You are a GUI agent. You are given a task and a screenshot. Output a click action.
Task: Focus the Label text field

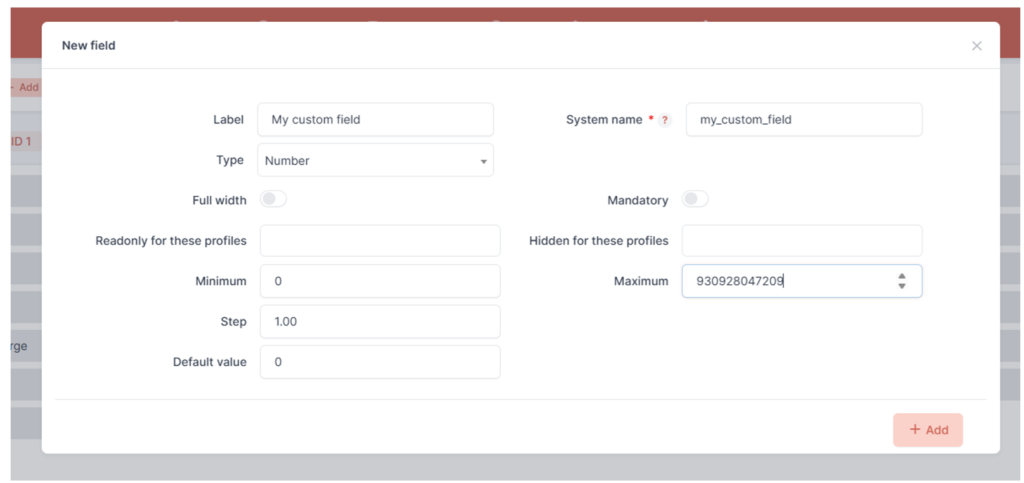click(x=375, y=120)
